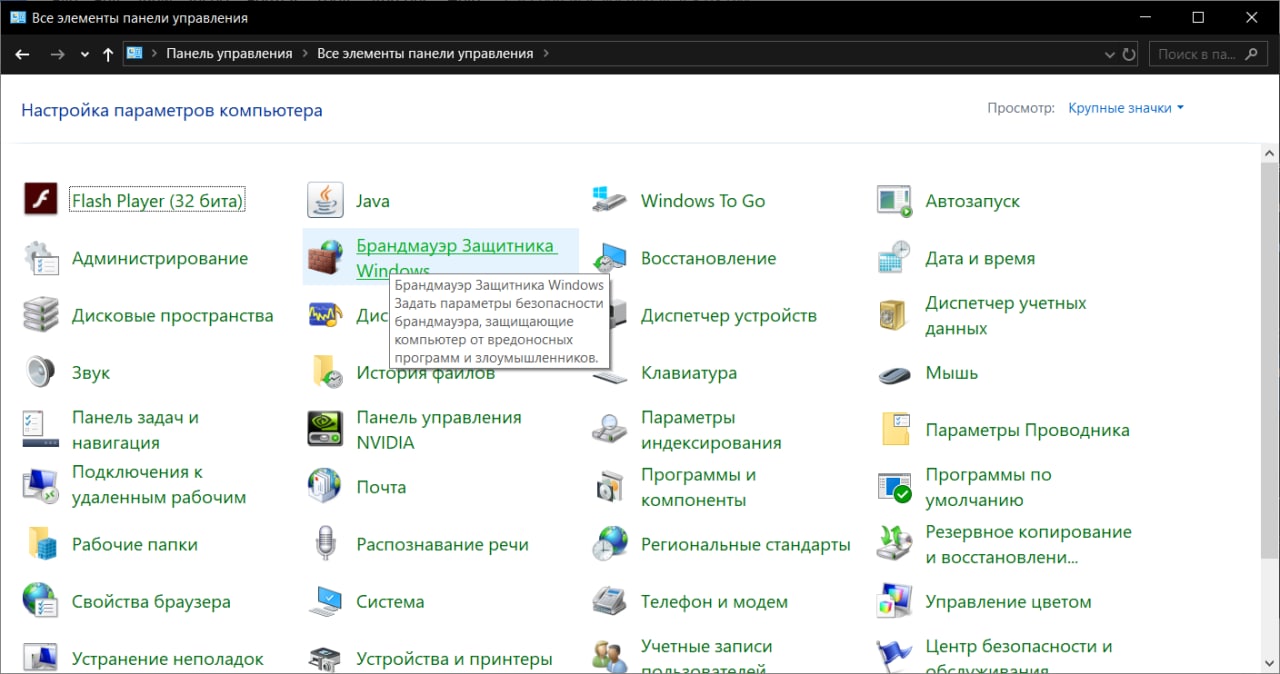Expand the address bar history dropdown arrow
This screenshot has width=1280, height=674.
[1109, 54]
